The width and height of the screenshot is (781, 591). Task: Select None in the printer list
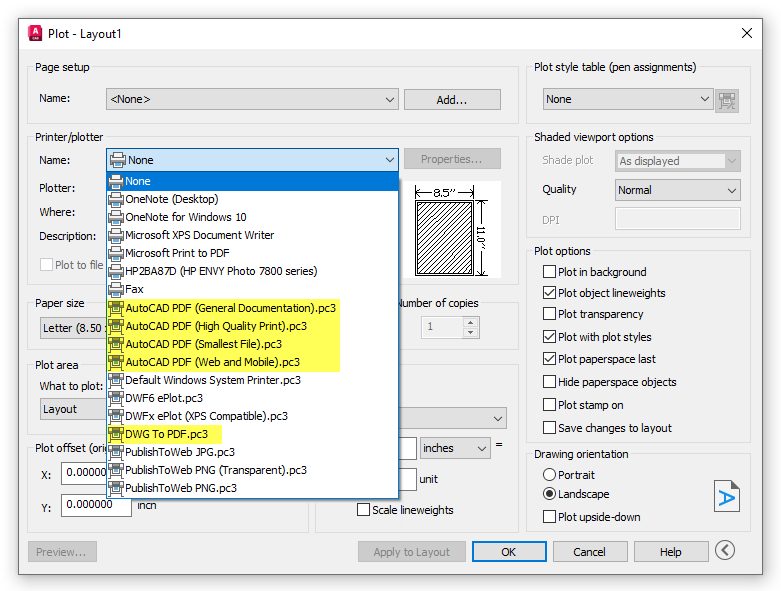[252, 181]
